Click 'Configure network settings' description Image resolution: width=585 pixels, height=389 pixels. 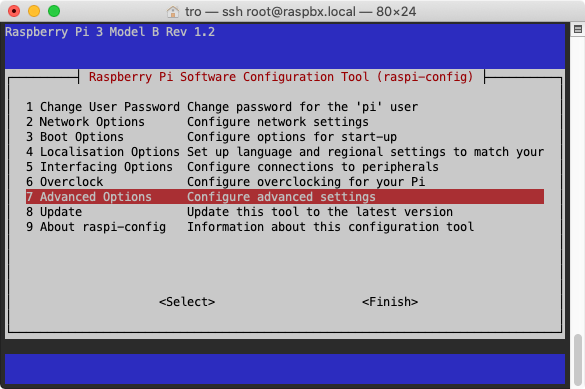coord(278,122)
